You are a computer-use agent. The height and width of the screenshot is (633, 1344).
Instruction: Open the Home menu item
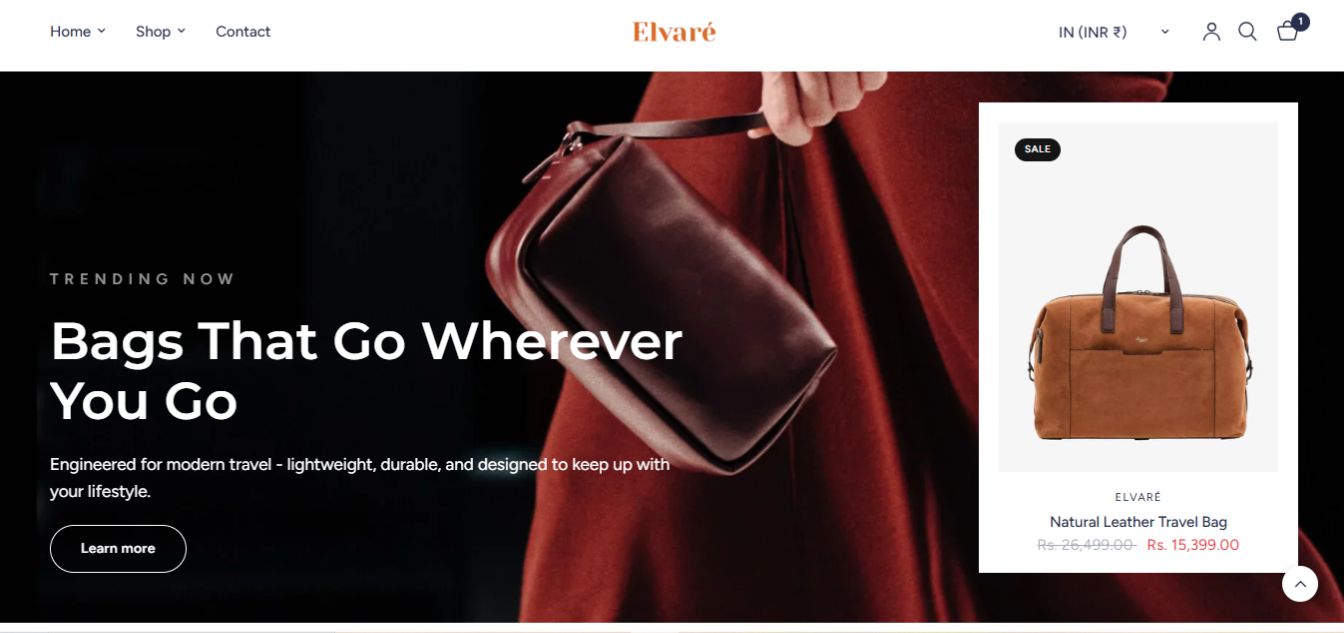[x=70, y=31]
